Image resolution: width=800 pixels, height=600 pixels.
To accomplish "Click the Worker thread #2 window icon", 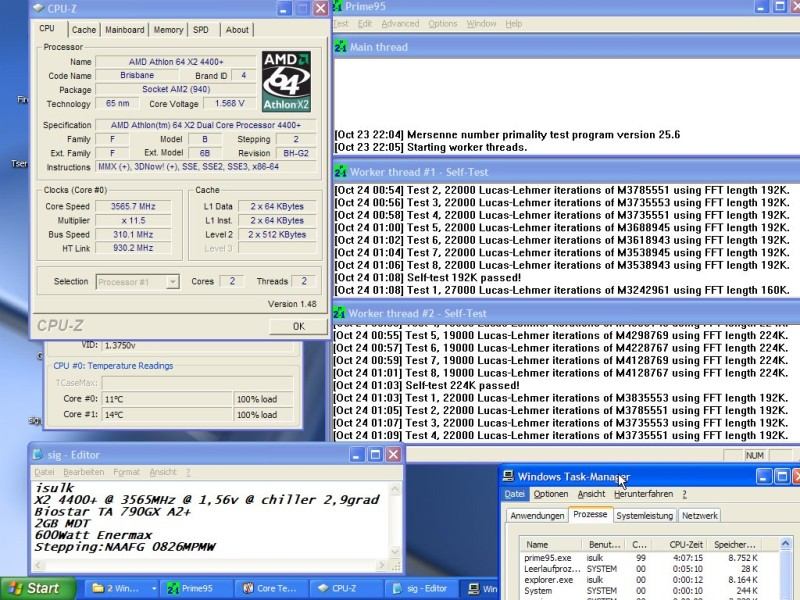I will (339, 313).
